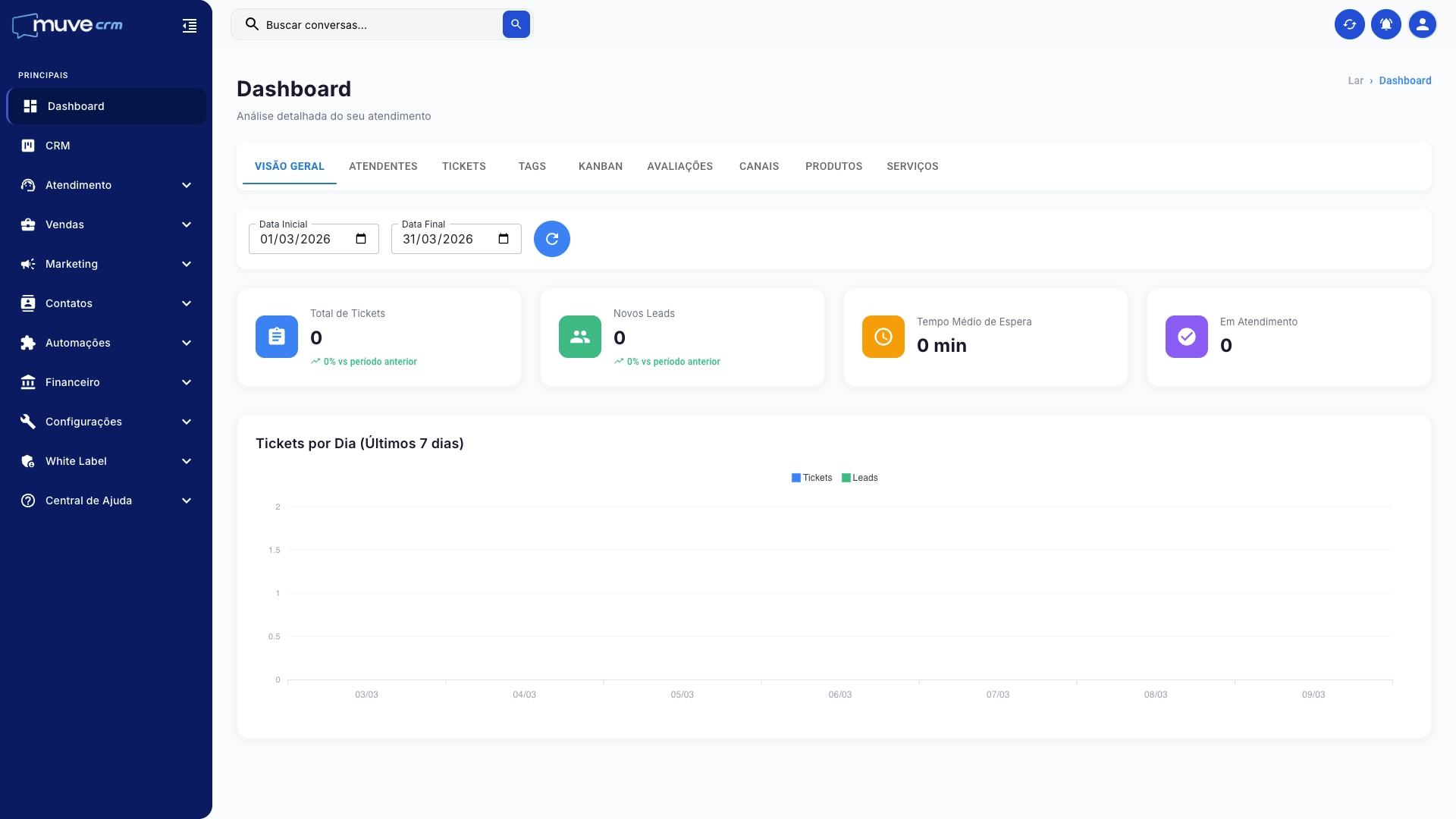Switch to the KANBAN tab
The image size is (1456, 819).
tap(600, 166)
